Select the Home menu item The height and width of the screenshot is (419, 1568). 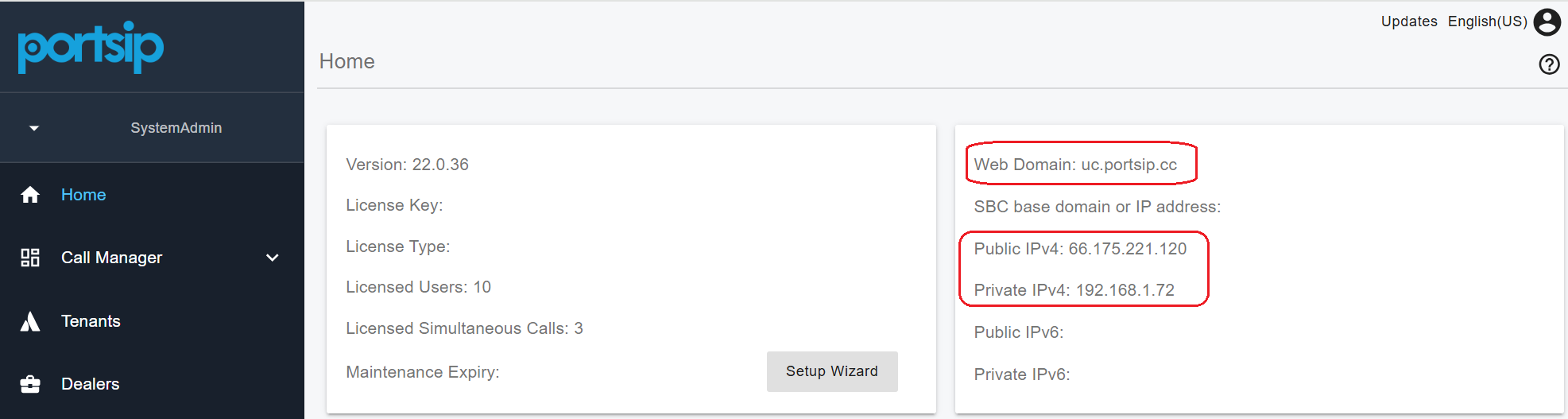(x=83, y=195)
